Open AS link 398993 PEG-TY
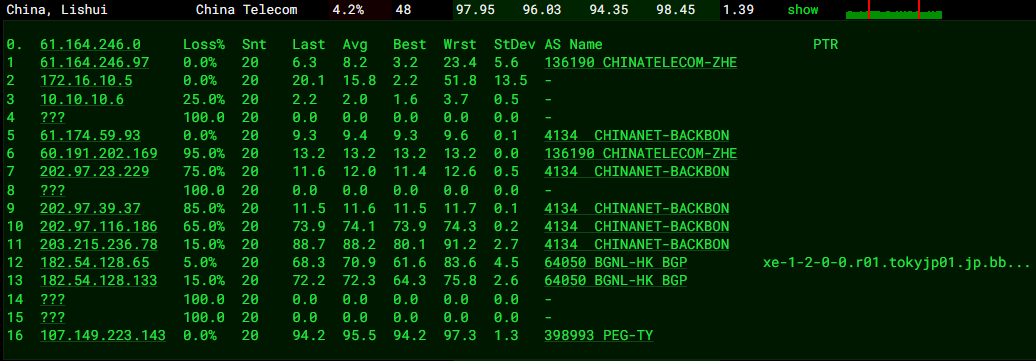This screenshot has height=361, width=1036. (x=599, y=335)
